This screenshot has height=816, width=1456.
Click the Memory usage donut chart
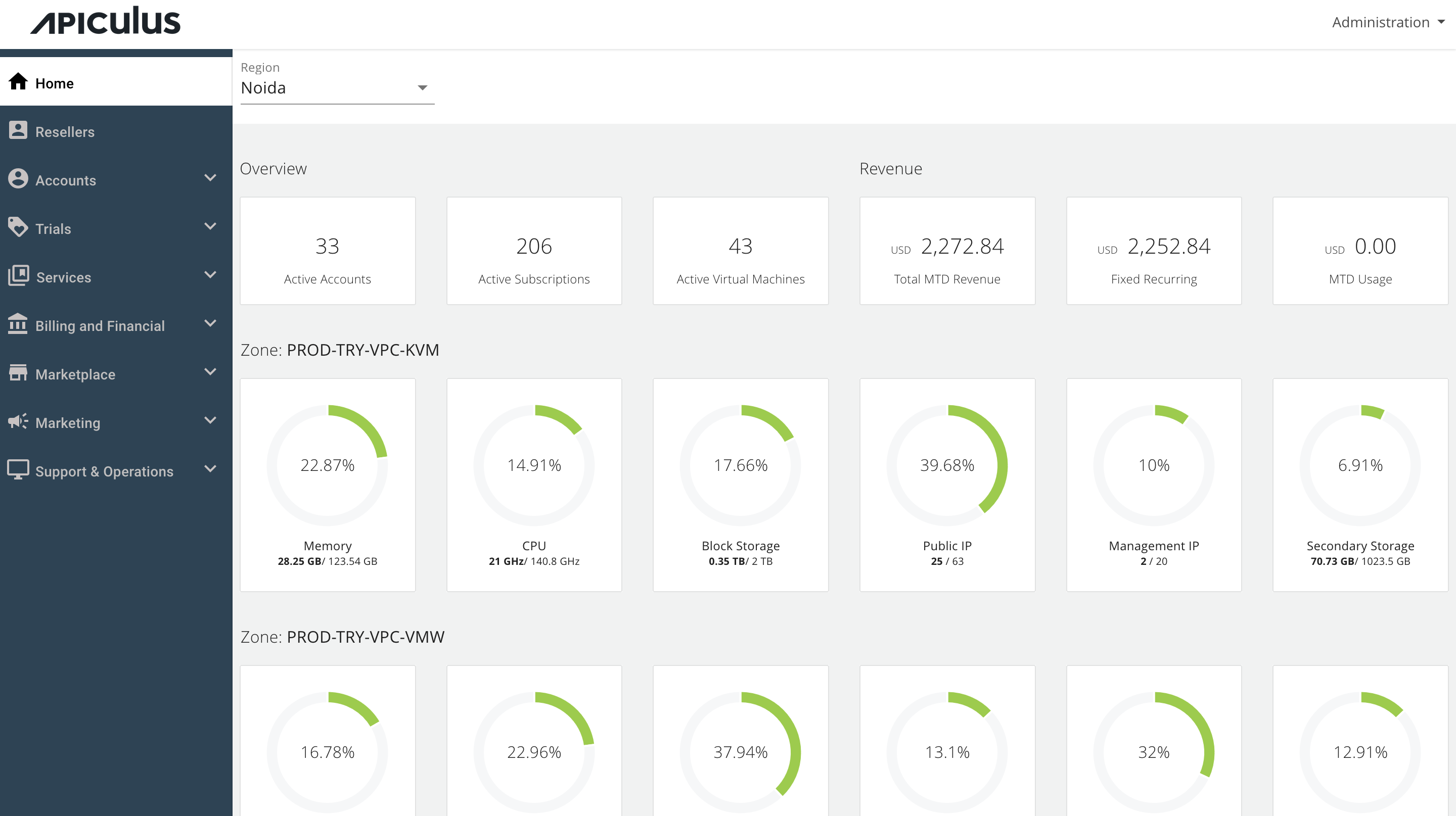tap(327, 465)
